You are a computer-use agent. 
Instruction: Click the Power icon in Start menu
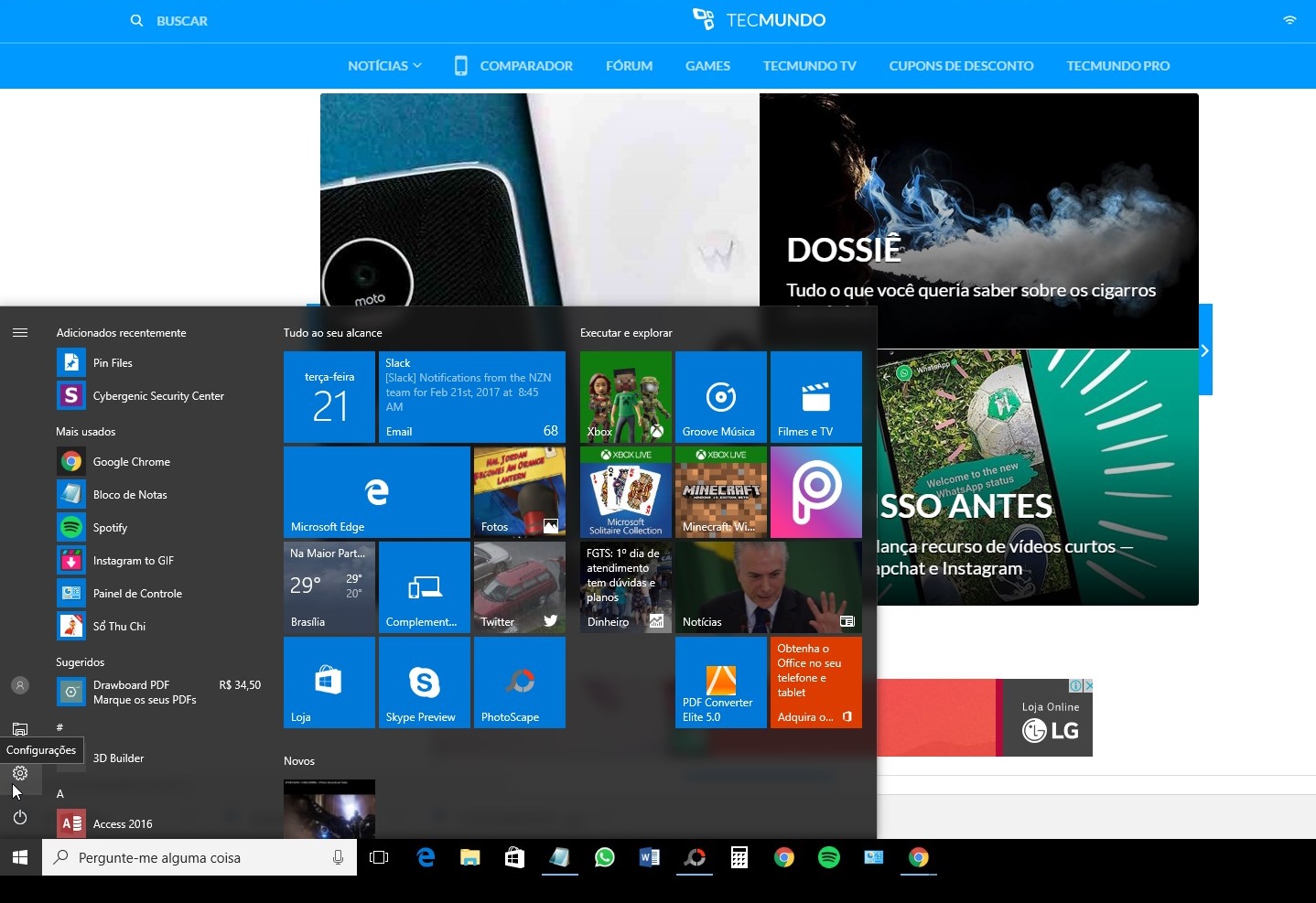pos(20,817)
